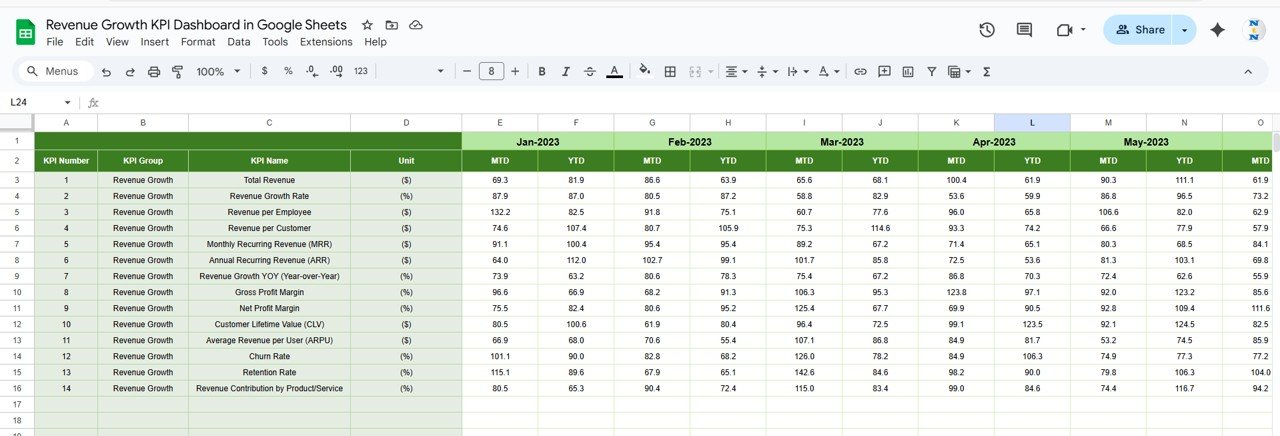Collapse the toolbar with chevron up
This screenshot has width=1280, height=436.
1248,72
